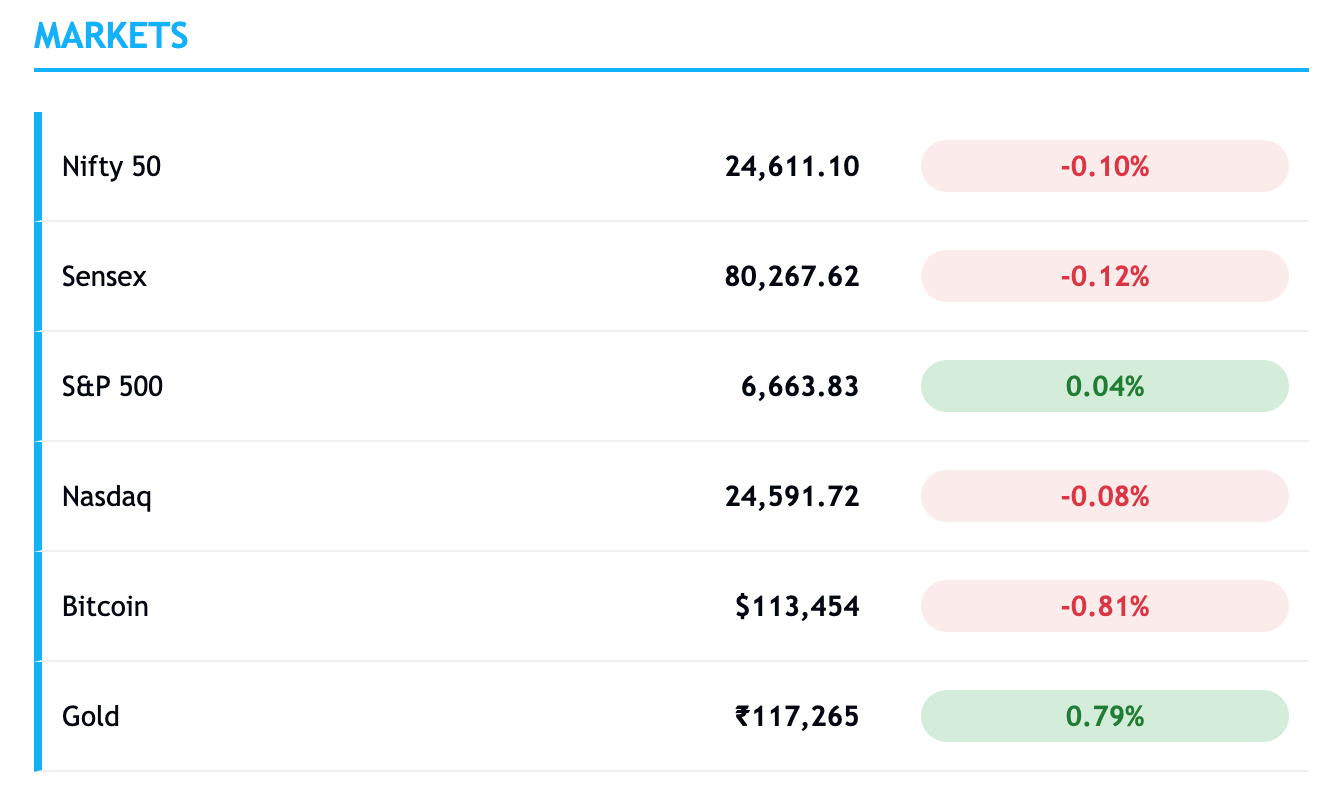Image resolution: width=1344 pixels, height=796 pixels.
Task: Click the -0.08% Nasdaq change badge
Action: point(1104,496)
